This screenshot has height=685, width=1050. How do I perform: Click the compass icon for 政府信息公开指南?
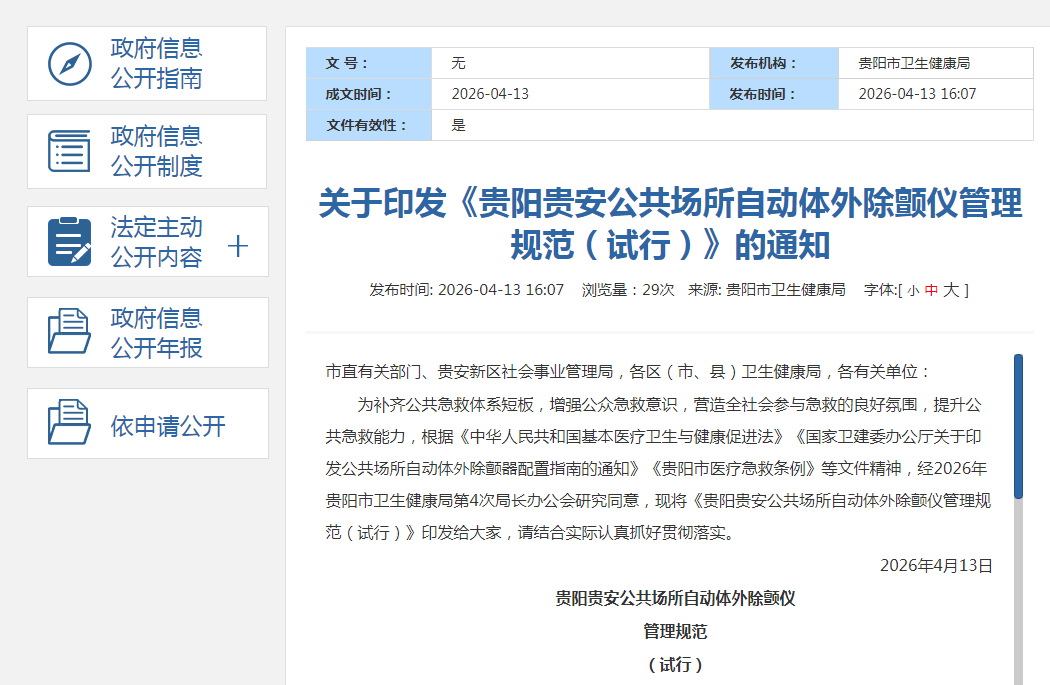70,64
